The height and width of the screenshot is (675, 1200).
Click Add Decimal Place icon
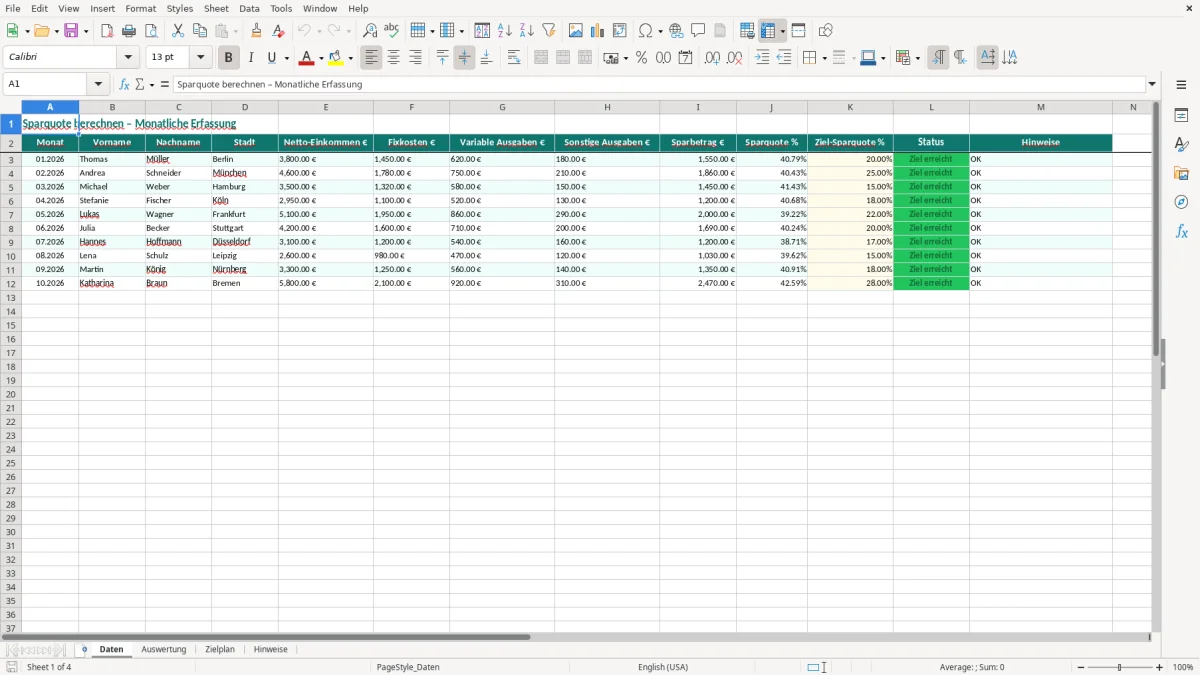tap(712, 58)
